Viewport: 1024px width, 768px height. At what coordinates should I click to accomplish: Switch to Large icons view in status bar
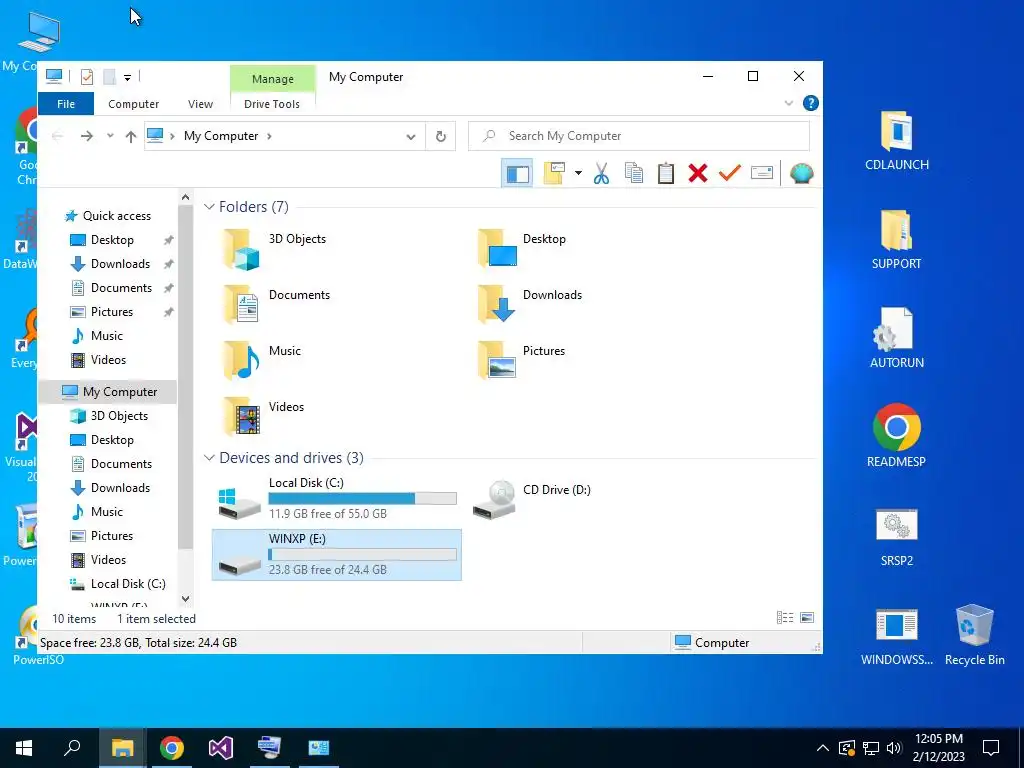[x=807, y=618]
